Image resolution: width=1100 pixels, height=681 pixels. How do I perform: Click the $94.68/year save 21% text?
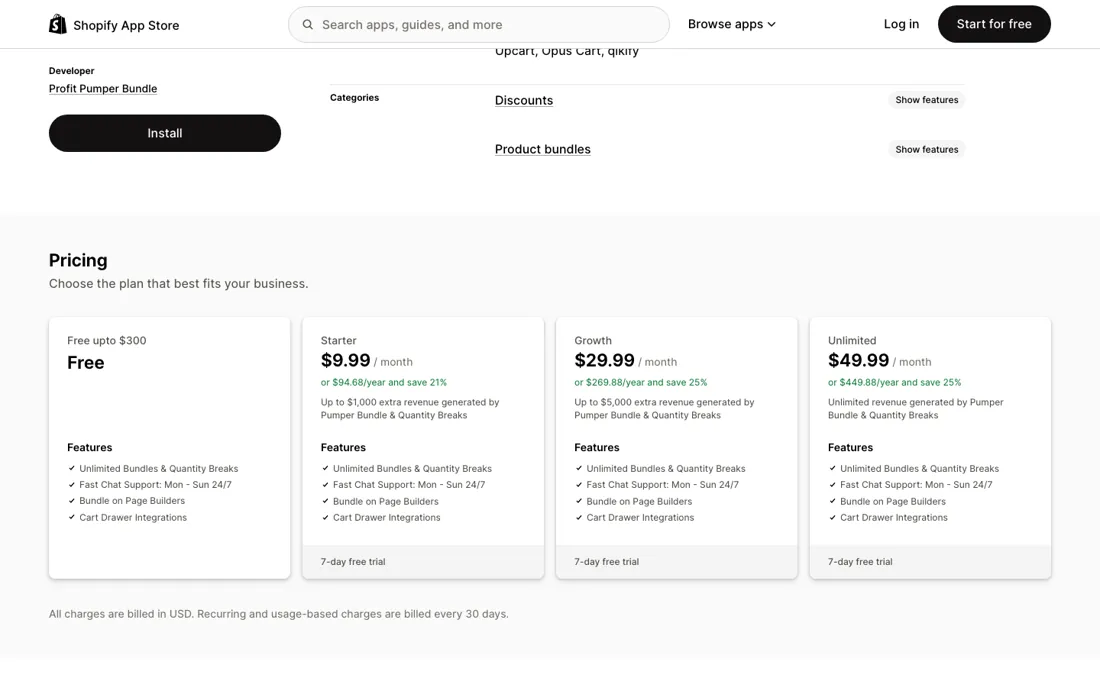384,382
